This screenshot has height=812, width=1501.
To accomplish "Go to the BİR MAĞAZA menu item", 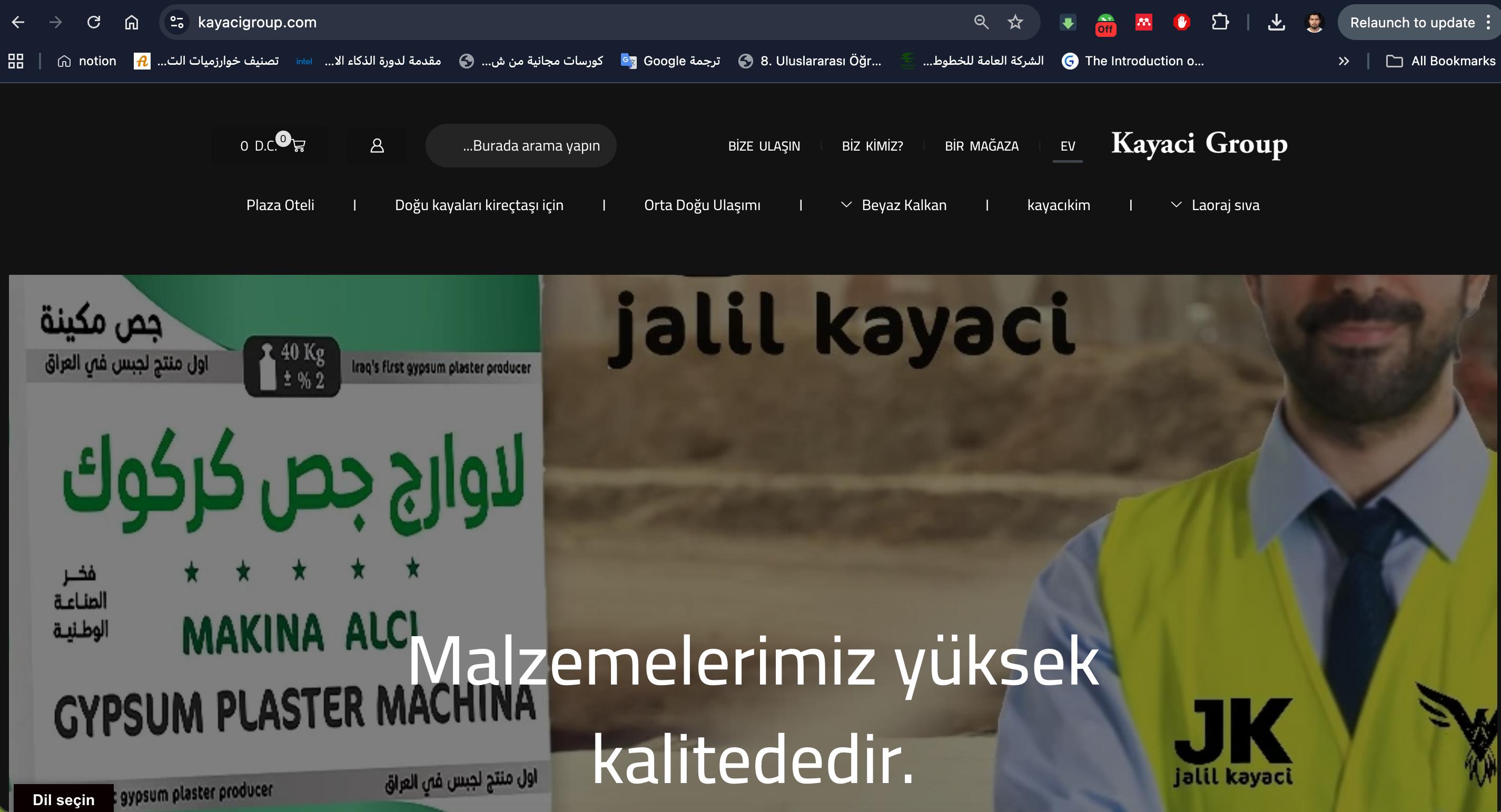I will pos(981,146).
